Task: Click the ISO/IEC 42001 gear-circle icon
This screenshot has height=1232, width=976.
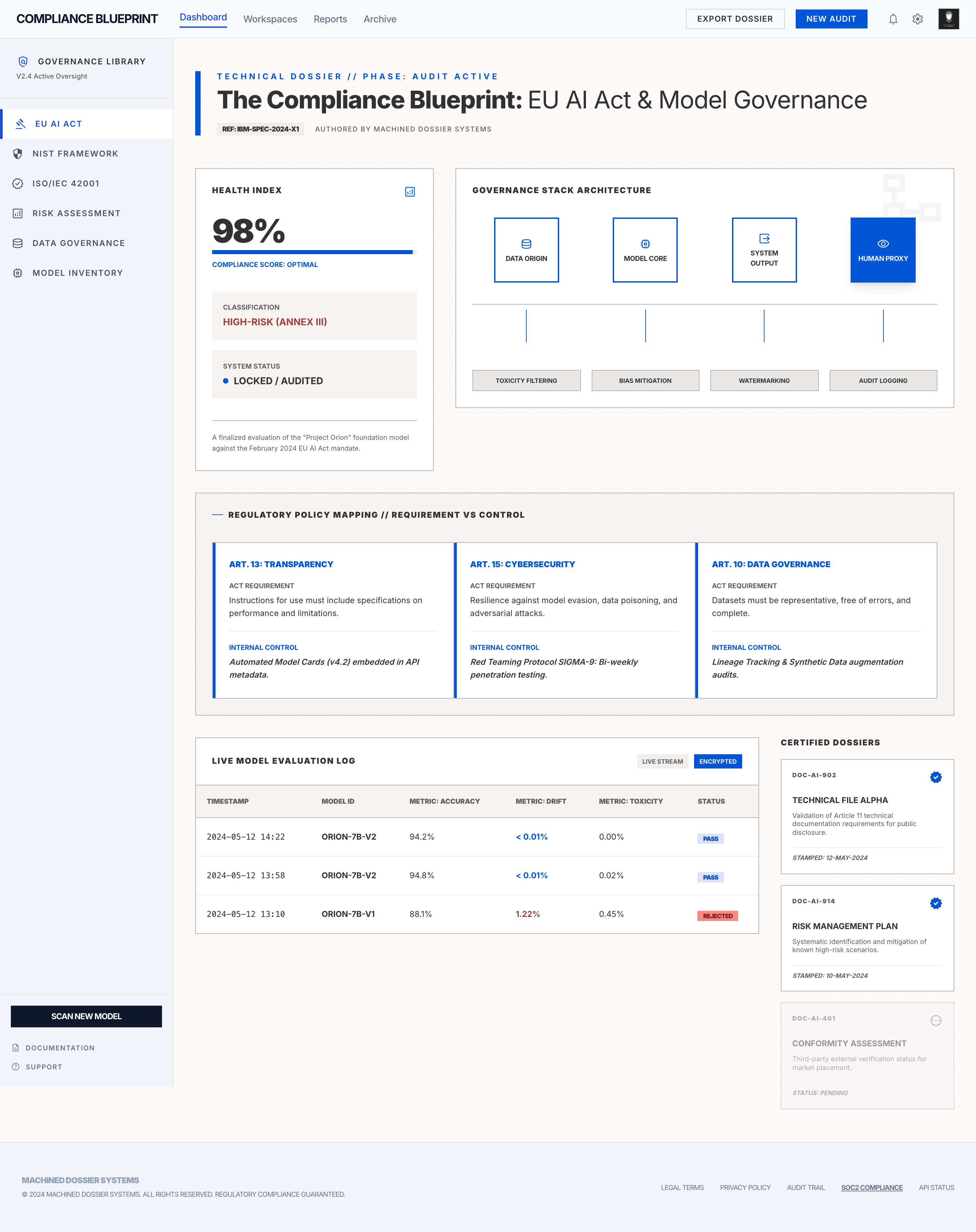Action: (x=18, y=183)
